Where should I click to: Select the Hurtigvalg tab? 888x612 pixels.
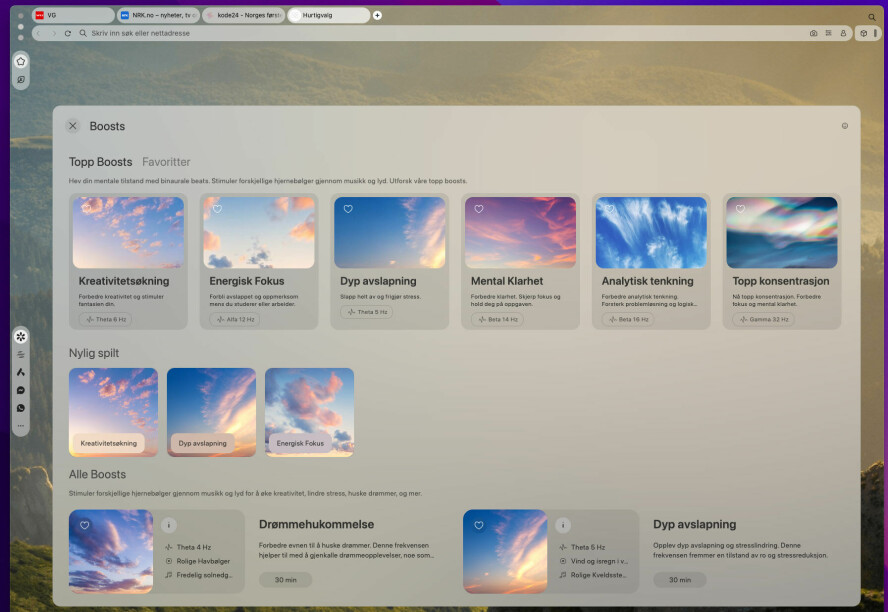(329, 15)
